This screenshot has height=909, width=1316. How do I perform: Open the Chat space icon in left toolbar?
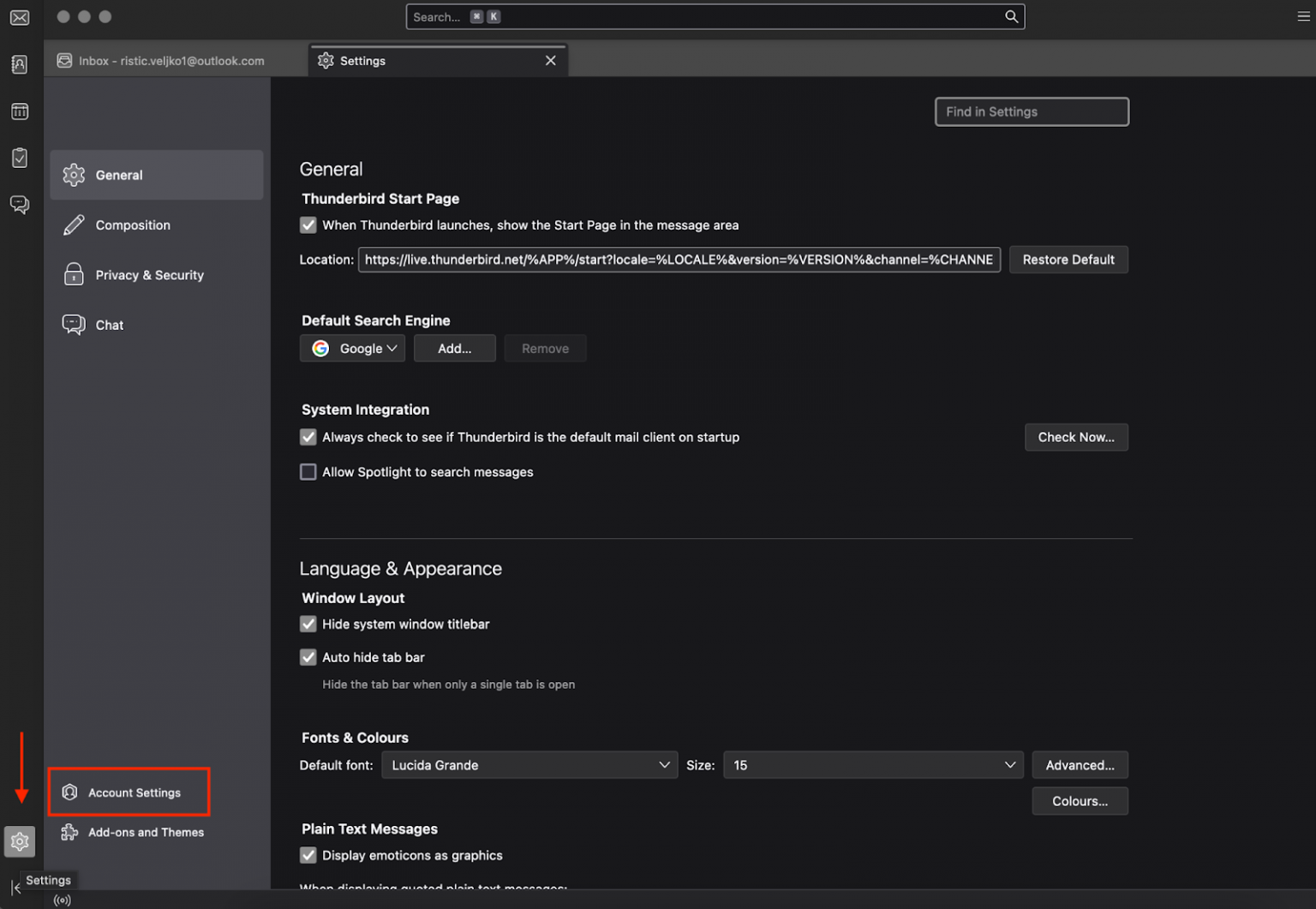pos(20,204)
